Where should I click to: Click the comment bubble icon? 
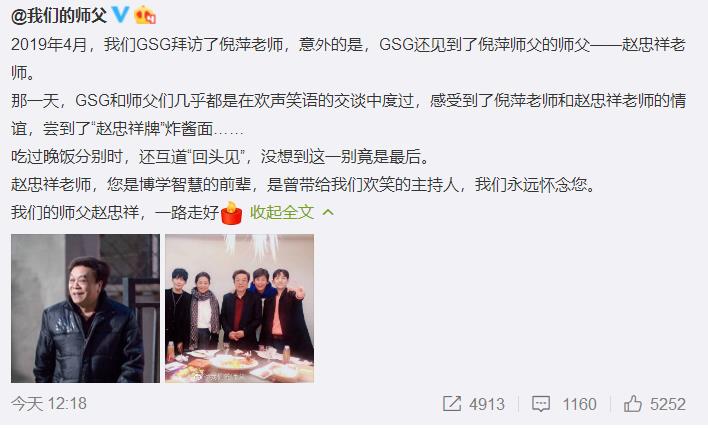point(540,404)
